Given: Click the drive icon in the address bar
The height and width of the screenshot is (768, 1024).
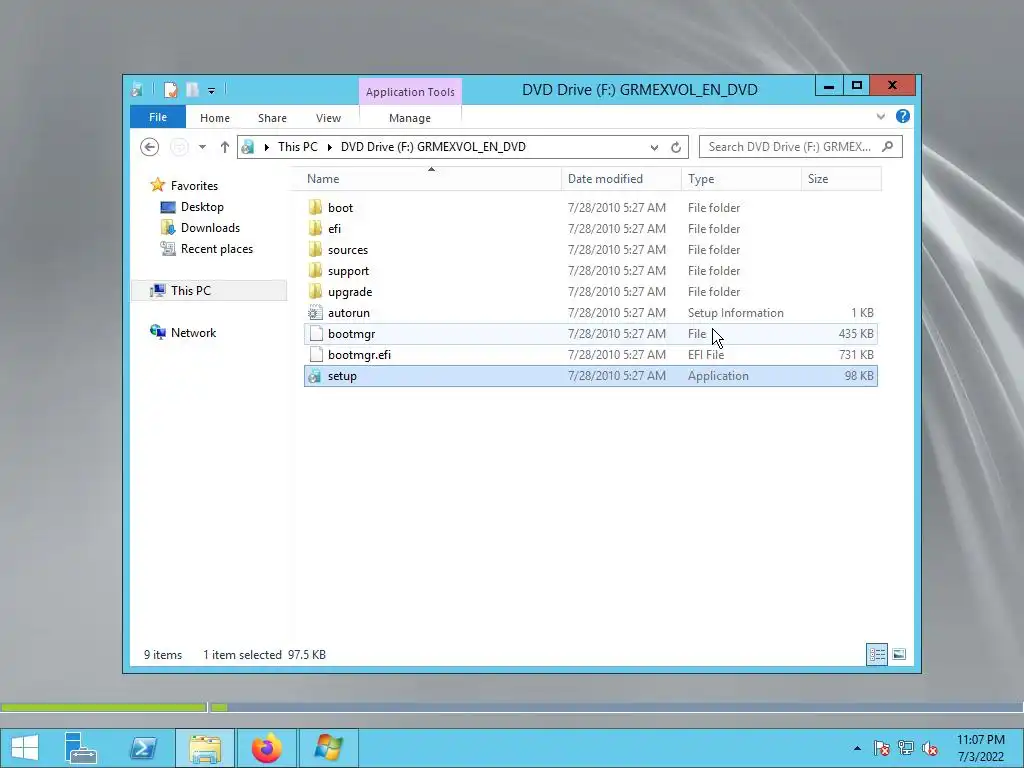Looking at the screenshot, I should pos(248,148).
